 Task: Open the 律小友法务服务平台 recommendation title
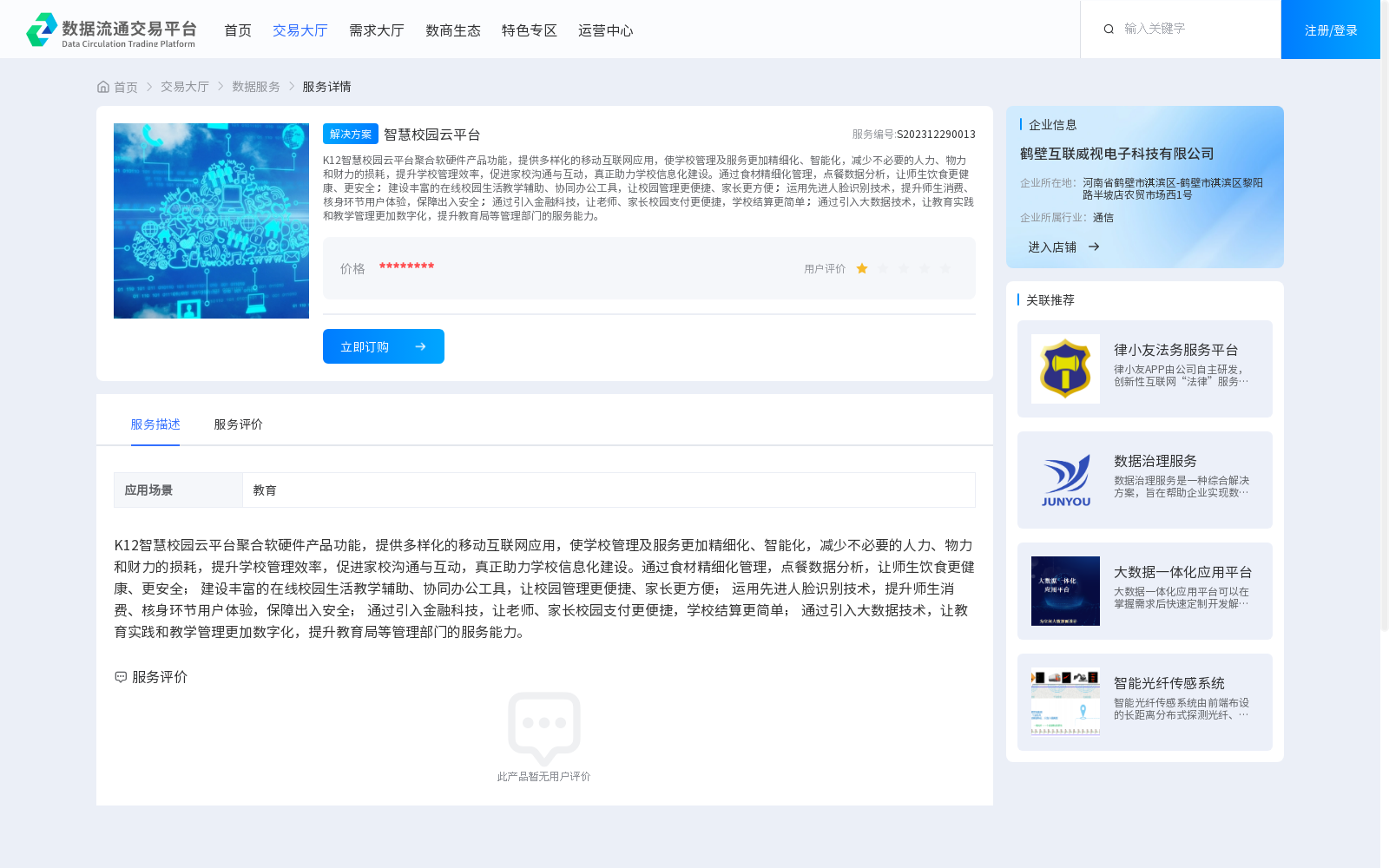click(1176, 350)
